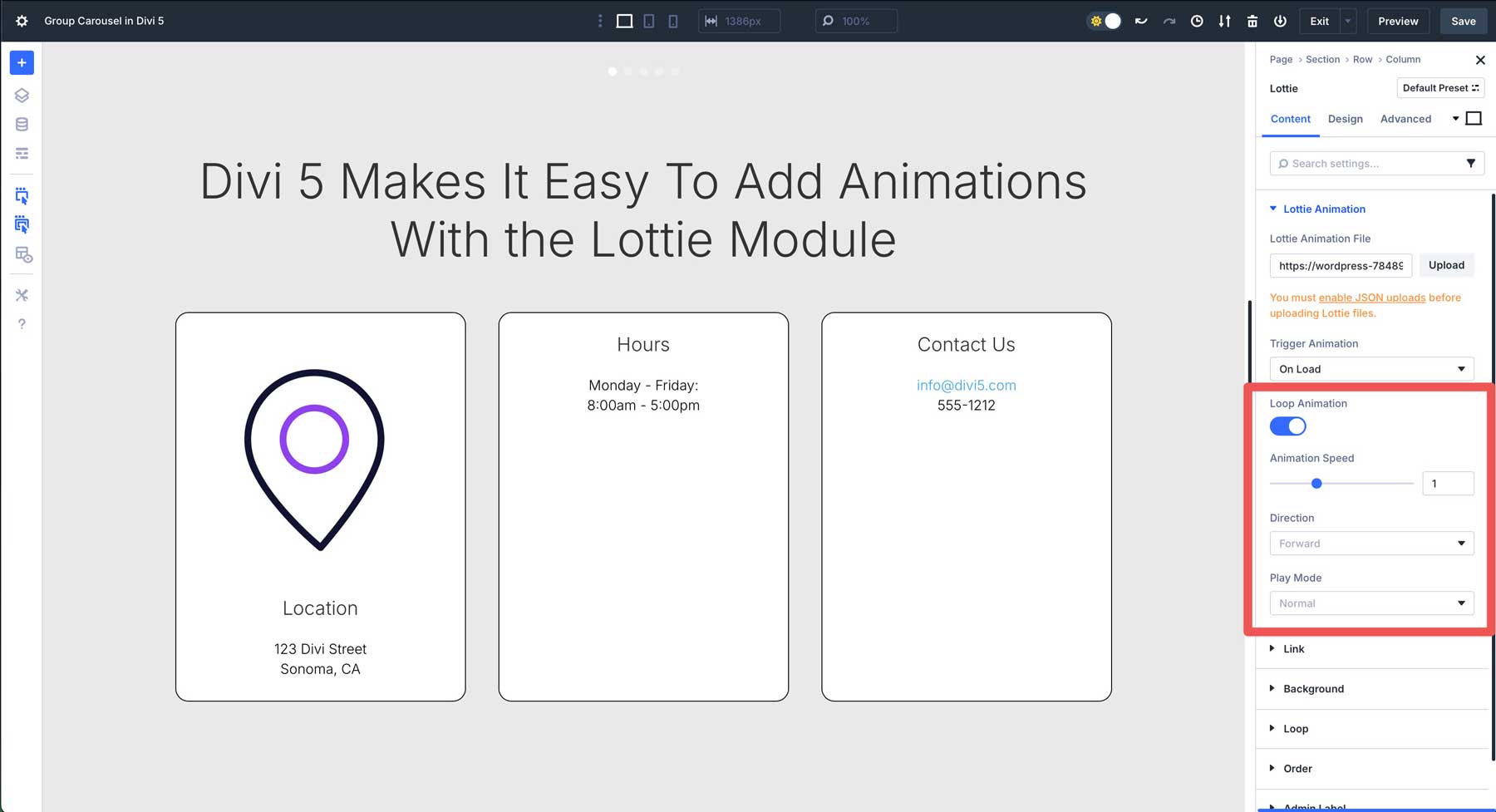The width and height of the screenshot is (1496, 812).
Task: Adjust the Animation Speed slider
Action: tap(1316, 483)
